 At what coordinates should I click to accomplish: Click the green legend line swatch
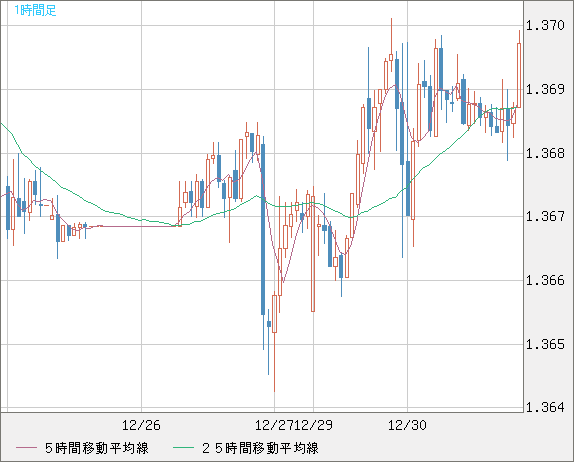[x=183, y=448]
